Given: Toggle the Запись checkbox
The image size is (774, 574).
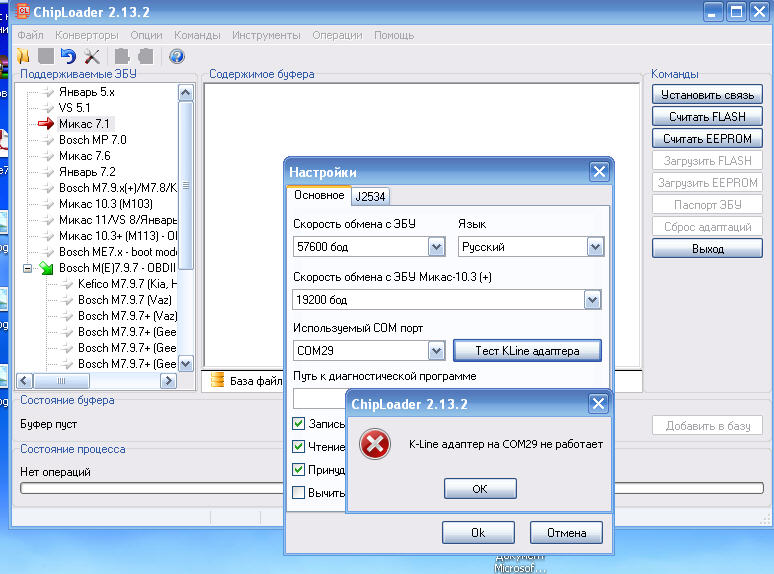Looking at the screenshot, I should click(x=299, y=424).
